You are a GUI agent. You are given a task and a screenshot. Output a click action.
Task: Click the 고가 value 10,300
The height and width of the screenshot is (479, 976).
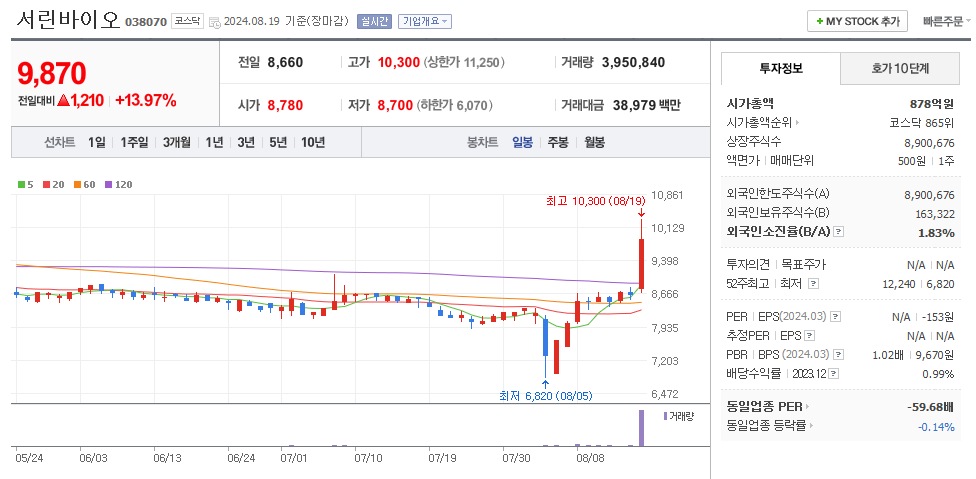tap(398, 62)
